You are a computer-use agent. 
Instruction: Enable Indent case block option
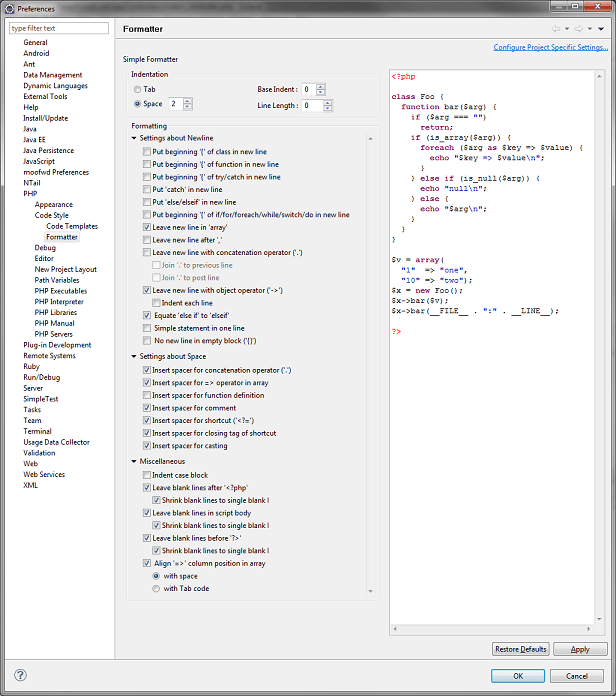(147, 475)
